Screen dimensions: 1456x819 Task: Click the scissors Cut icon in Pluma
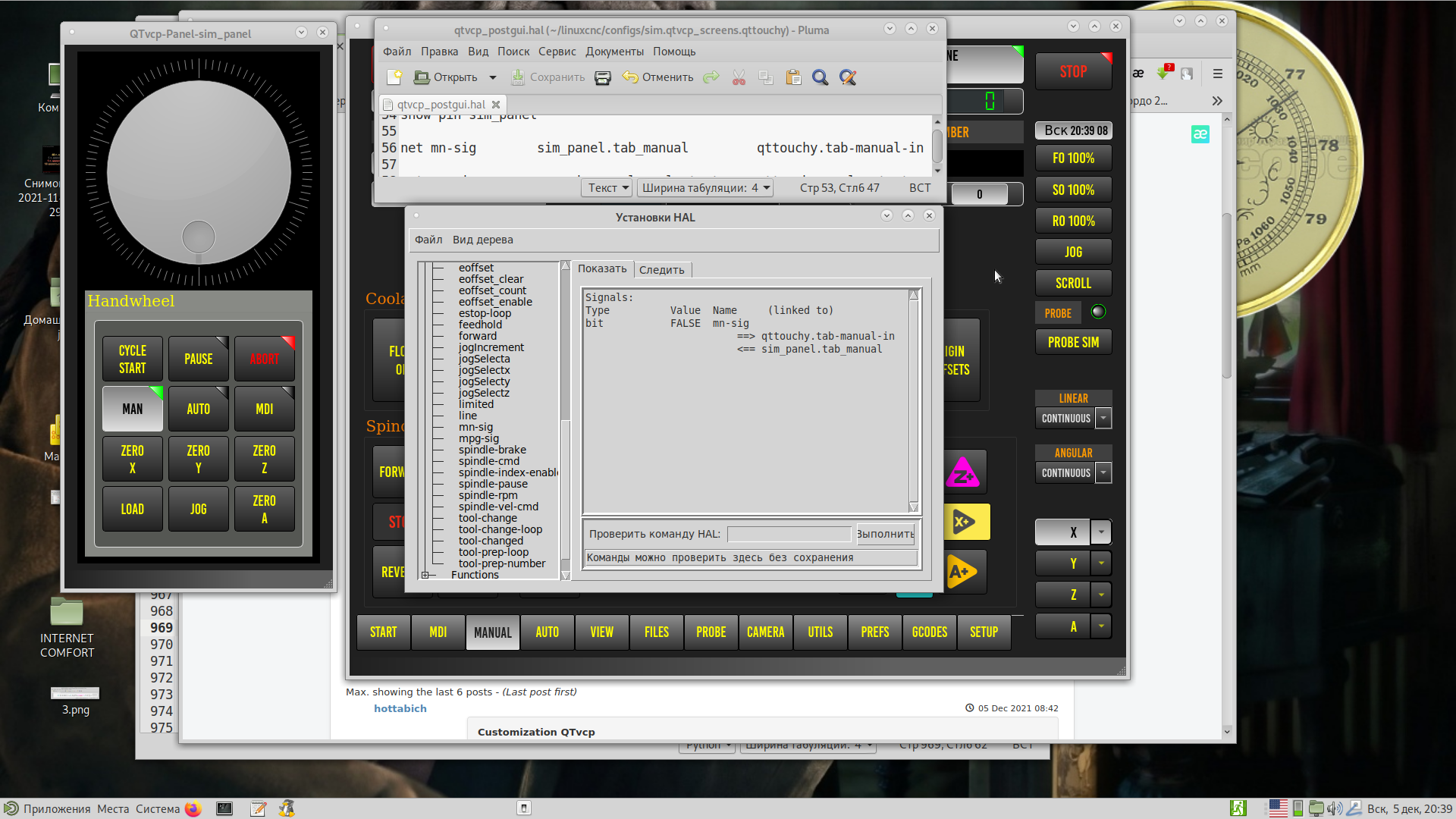click(739, 77)
